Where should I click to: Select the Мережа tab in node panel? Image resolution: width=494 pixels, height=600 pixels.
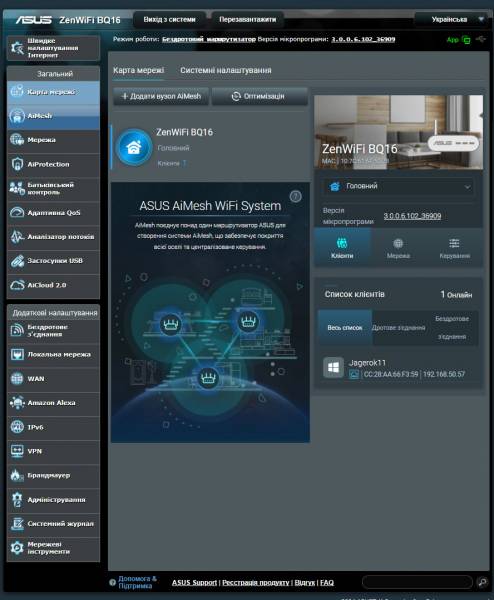398,248
